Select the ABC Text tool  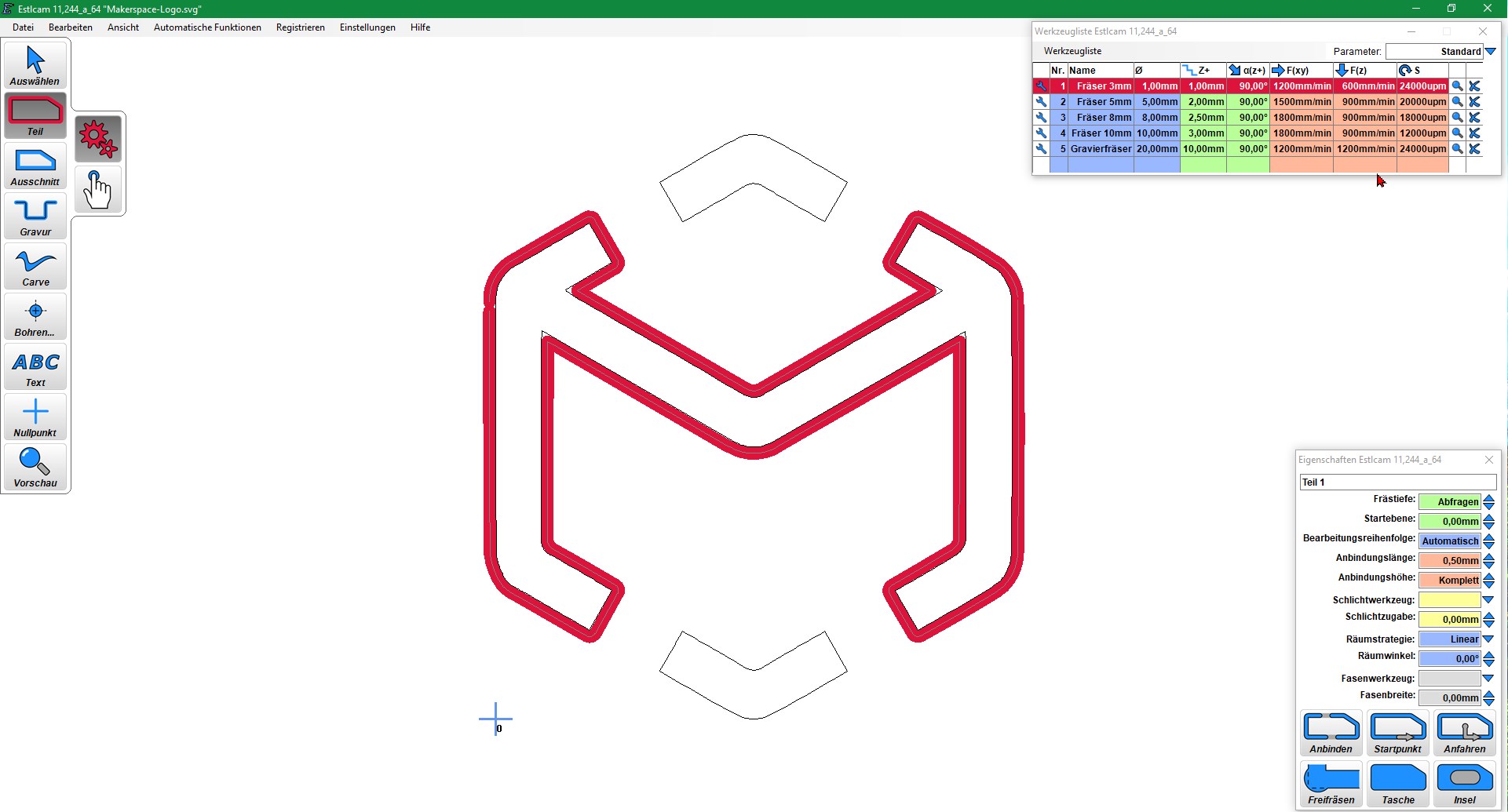(35, 367)
